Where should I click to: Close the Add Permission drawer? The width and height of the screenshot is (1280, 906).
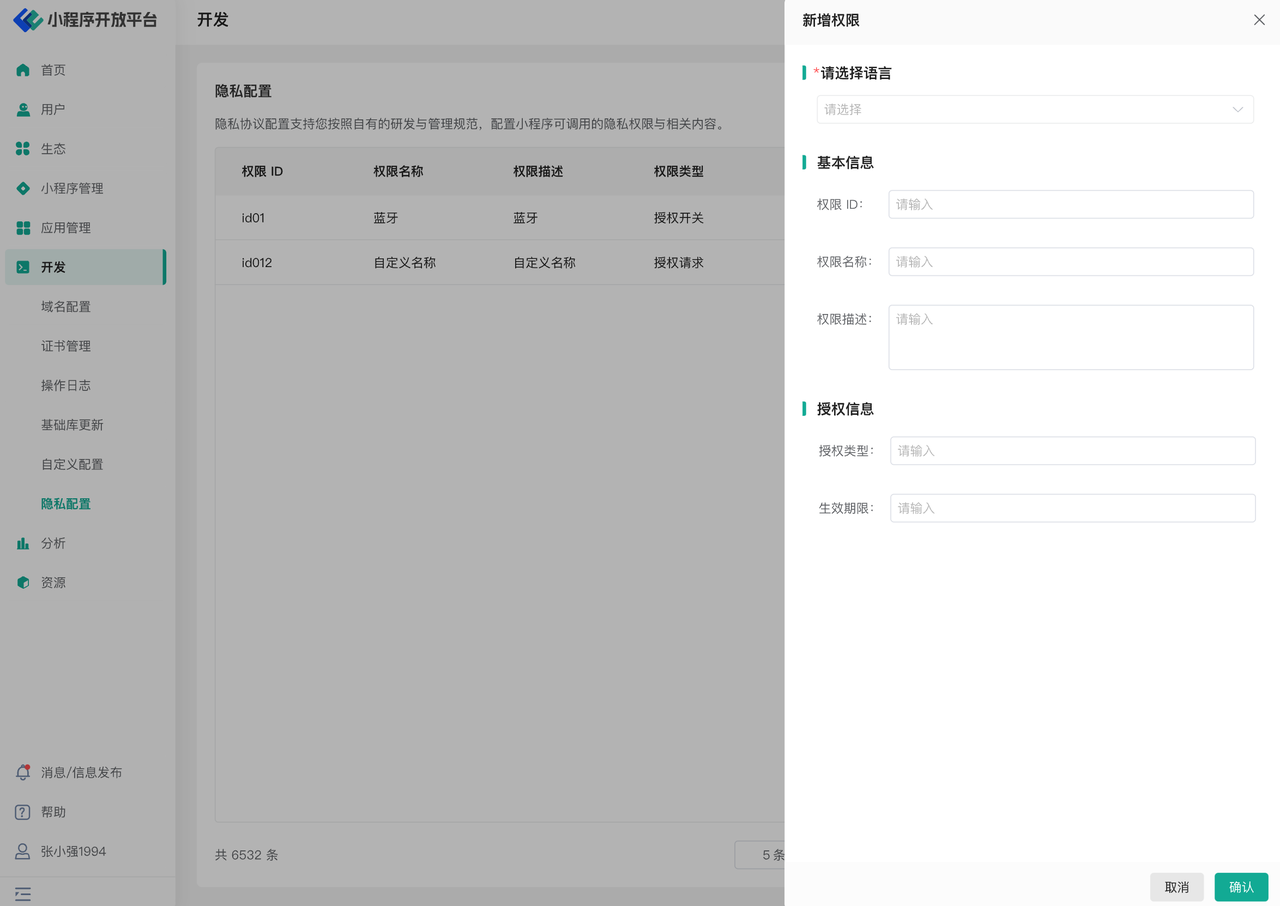point(1259,20)
